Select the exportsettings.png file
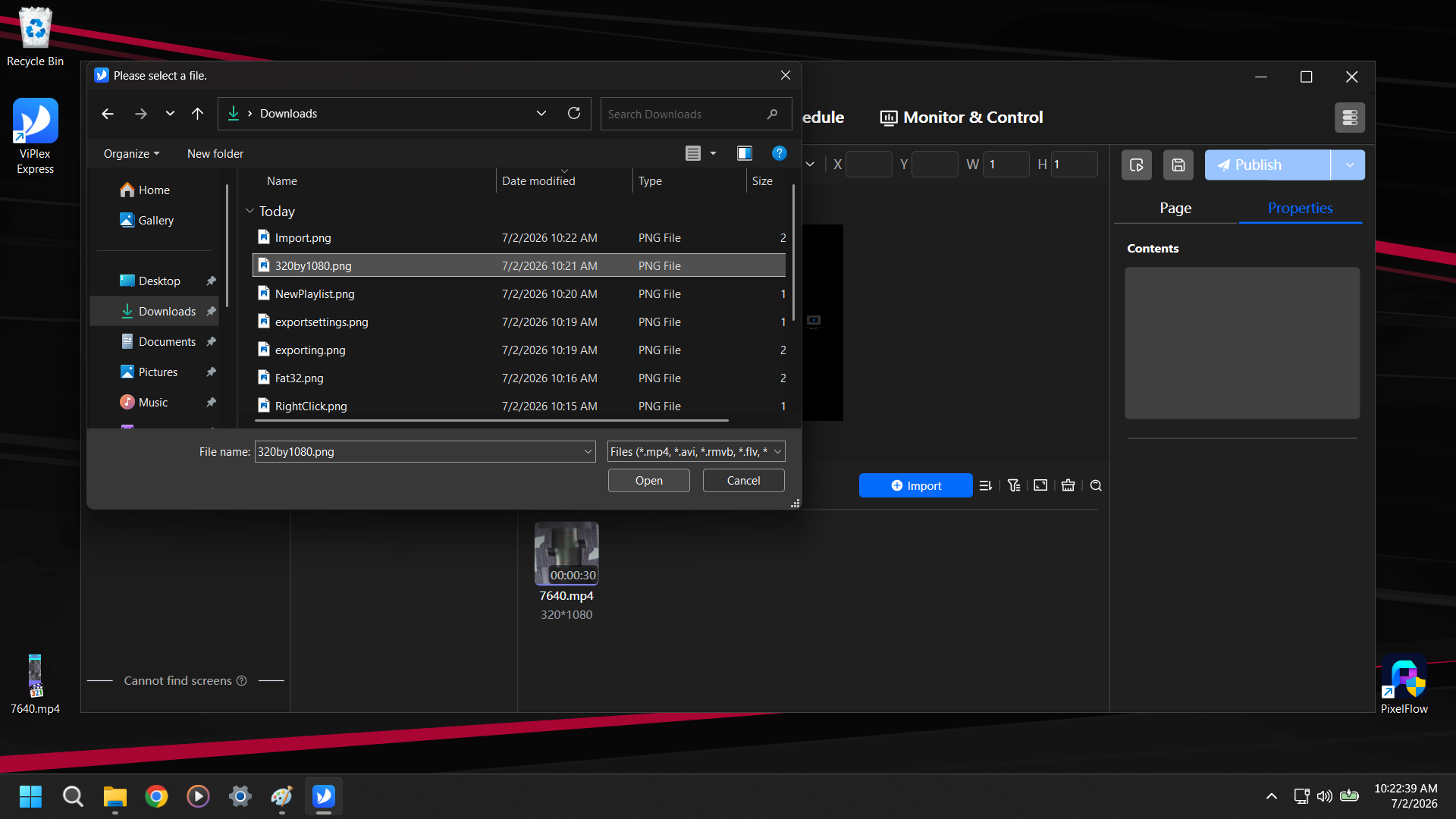The image size is (1456, 819). click(x=519, y=322)
